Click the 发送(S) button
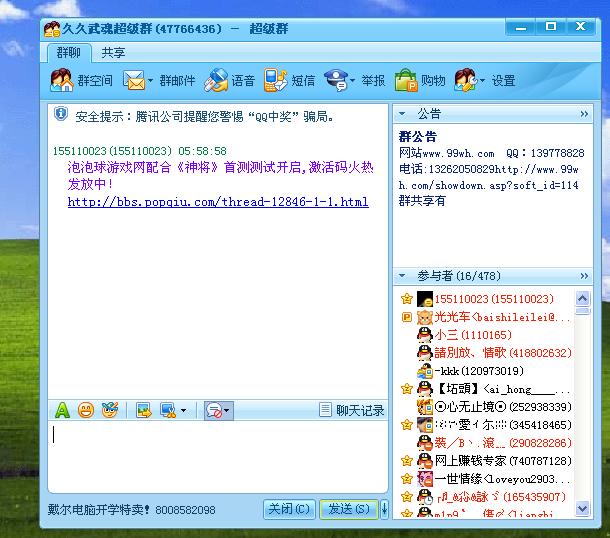 coord(349,509)
